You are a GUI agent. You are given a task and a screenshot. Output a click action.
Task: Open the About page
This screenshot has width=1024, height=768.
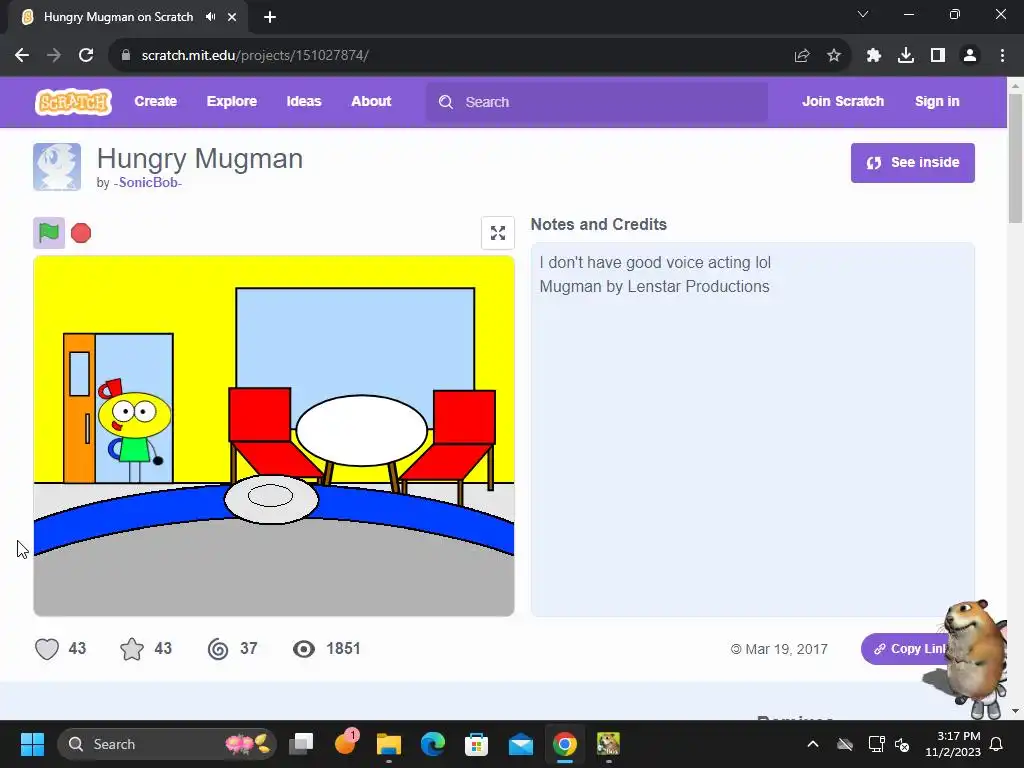pos(371,101)
